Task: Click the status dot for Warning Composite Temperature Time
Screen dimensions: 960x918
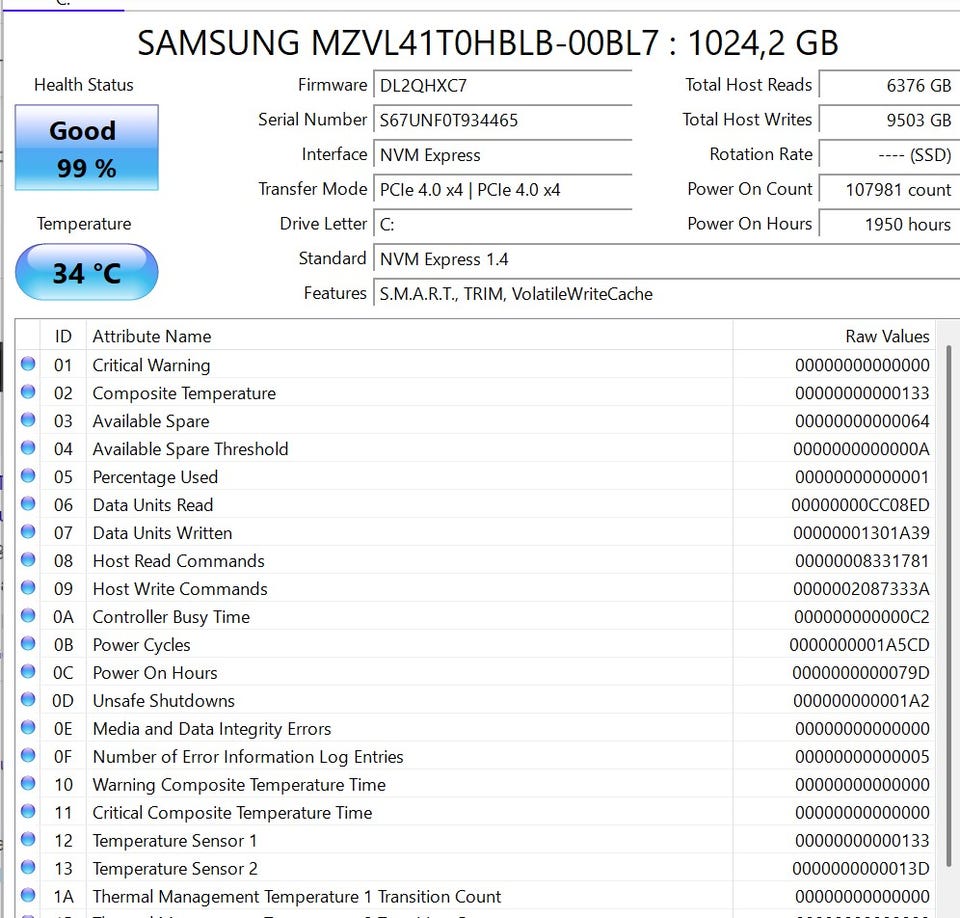Action: tap(28, 783)
